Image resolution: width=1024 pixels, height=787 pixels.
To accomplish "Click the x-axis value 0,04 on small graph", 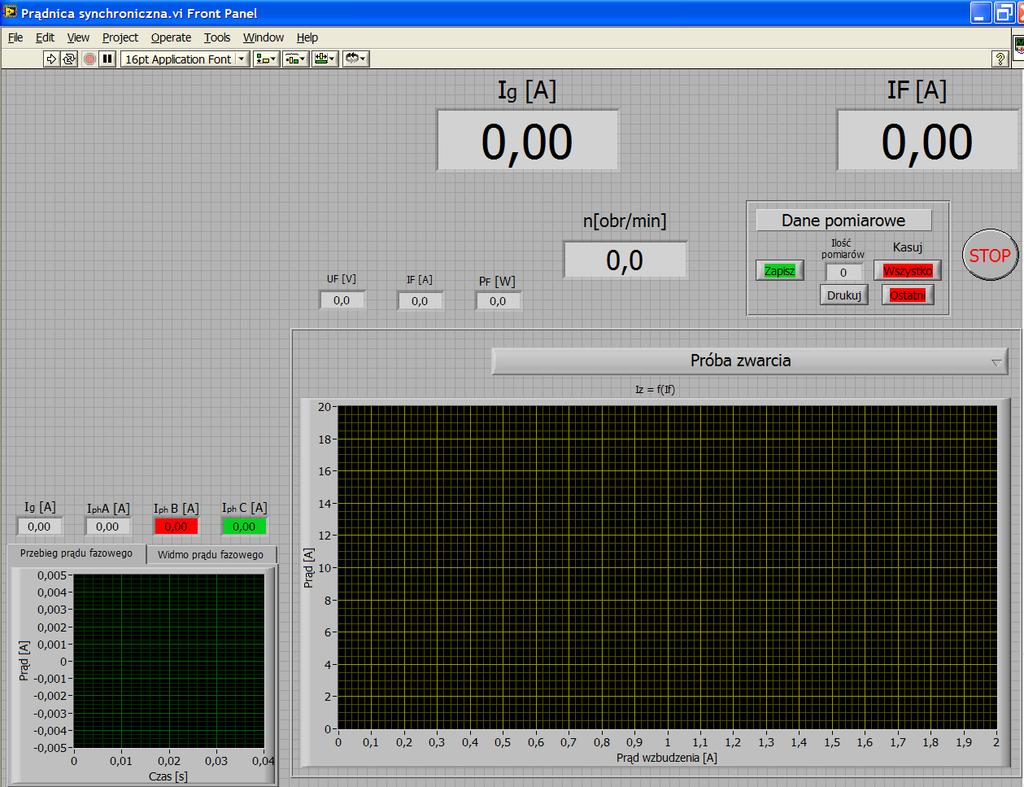I will click(263, 761).
